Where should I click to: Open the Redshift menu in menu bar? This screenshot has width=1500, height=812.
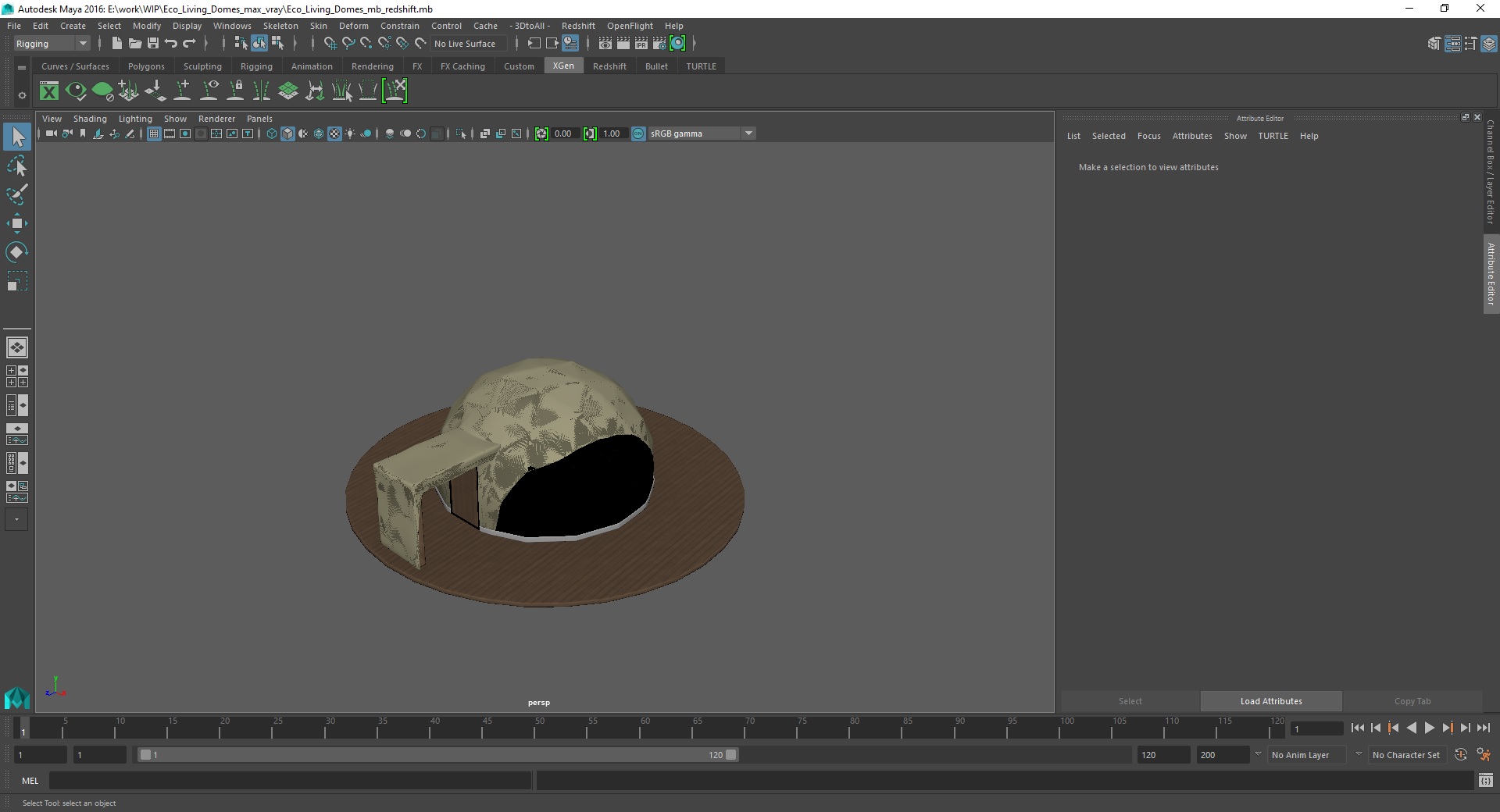pyautogui.click(x=578, y=26)
